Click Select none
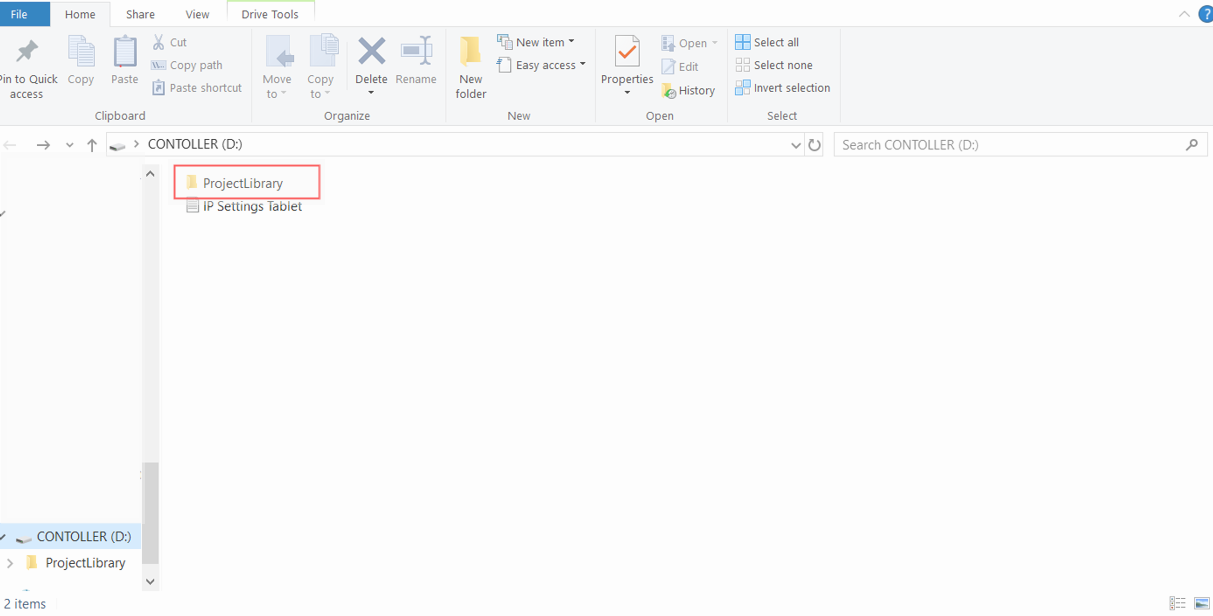 click(x=774, y=65)
